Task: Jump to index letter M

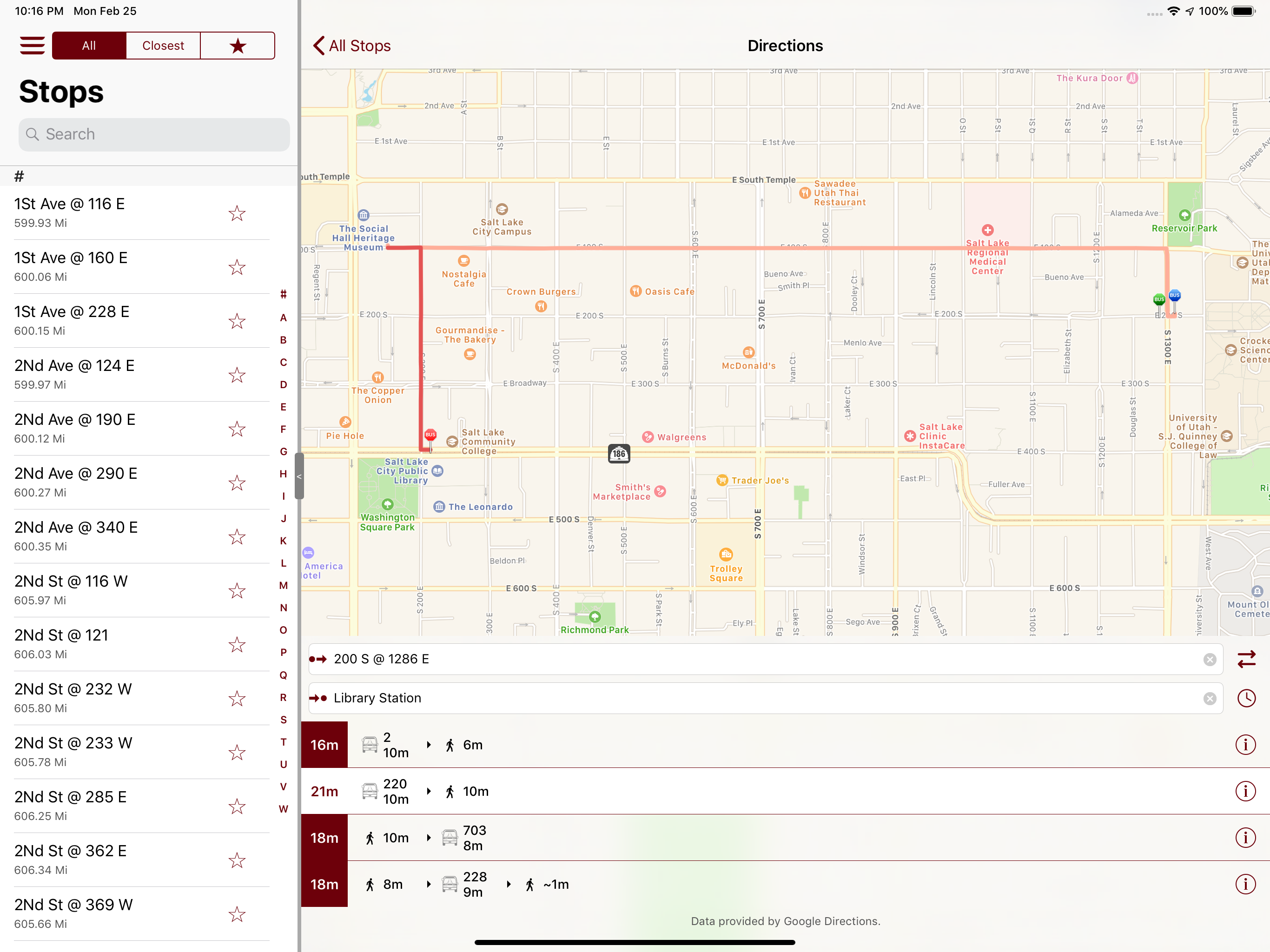Action: [x=283, y=585]
